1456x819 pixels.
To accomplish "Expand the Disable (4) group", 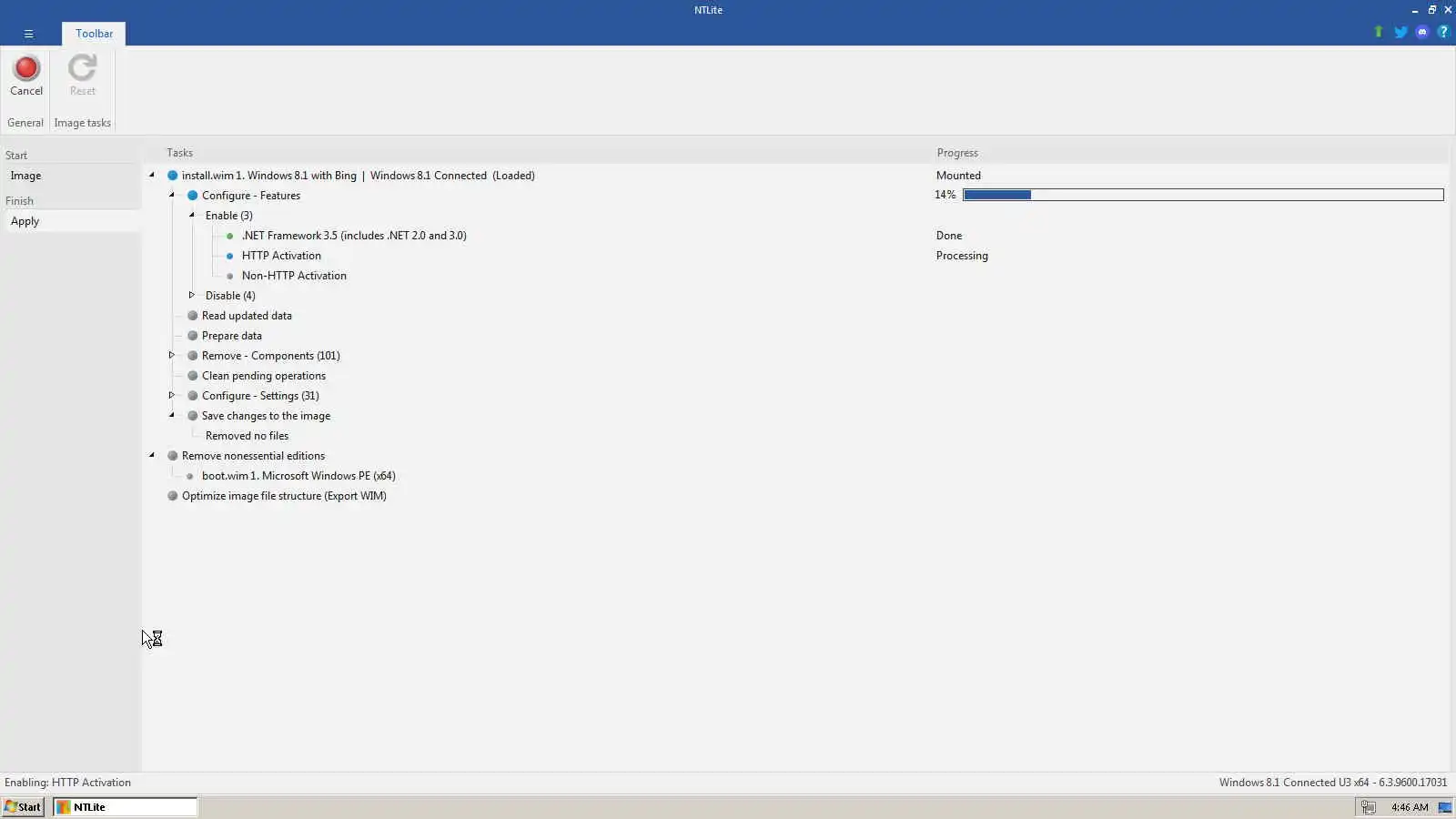I will coord(191,295).
